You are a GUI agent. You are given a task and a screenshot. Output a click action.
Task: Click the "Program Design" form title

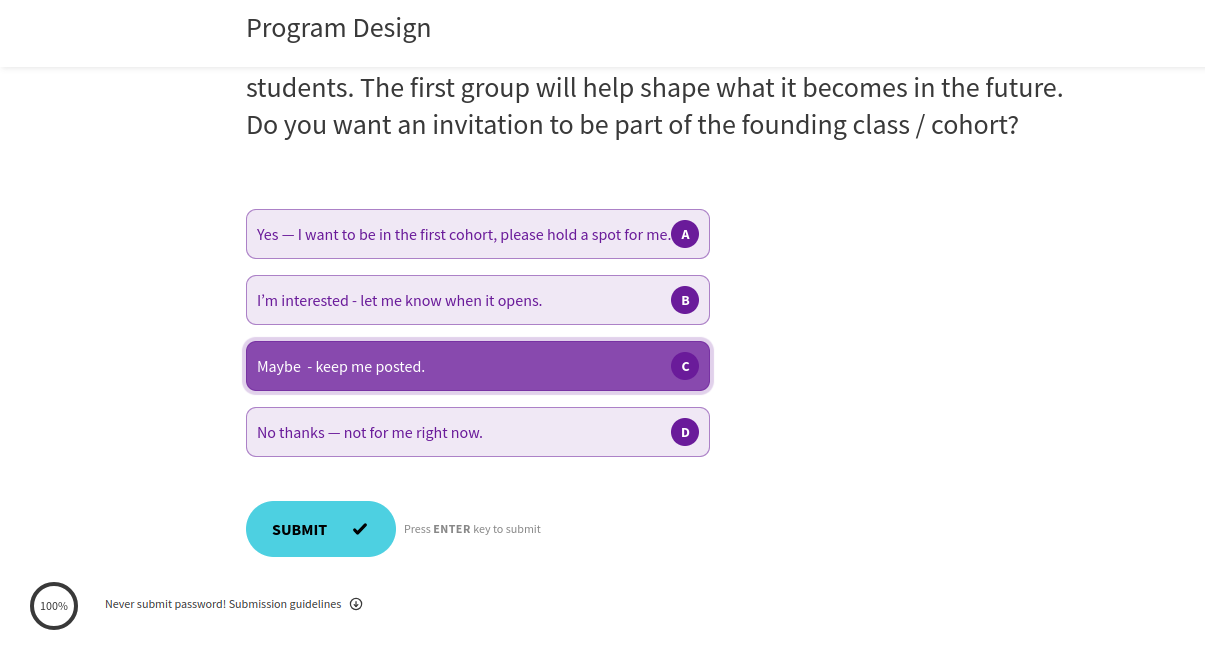coord(338,28)
